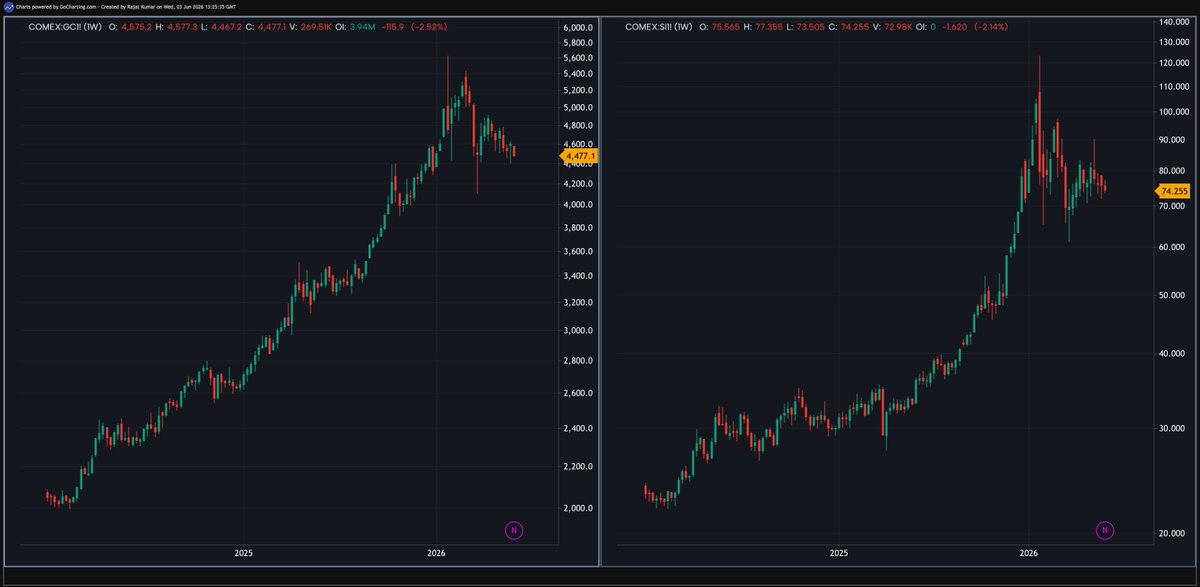Click the 4,000.0 gold price axis label
The height and width of the screenshot is (587, 1200).
point(579,205)
